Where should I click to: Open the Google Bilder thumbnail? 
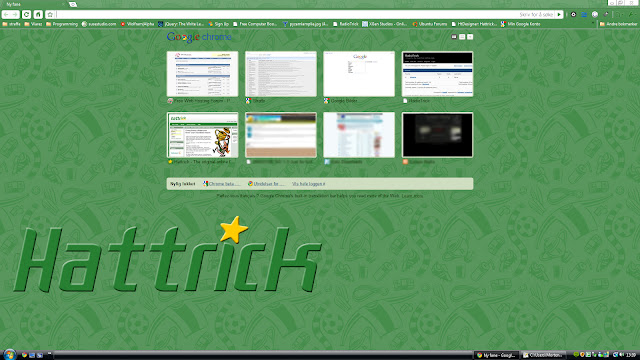pos(359,74)
